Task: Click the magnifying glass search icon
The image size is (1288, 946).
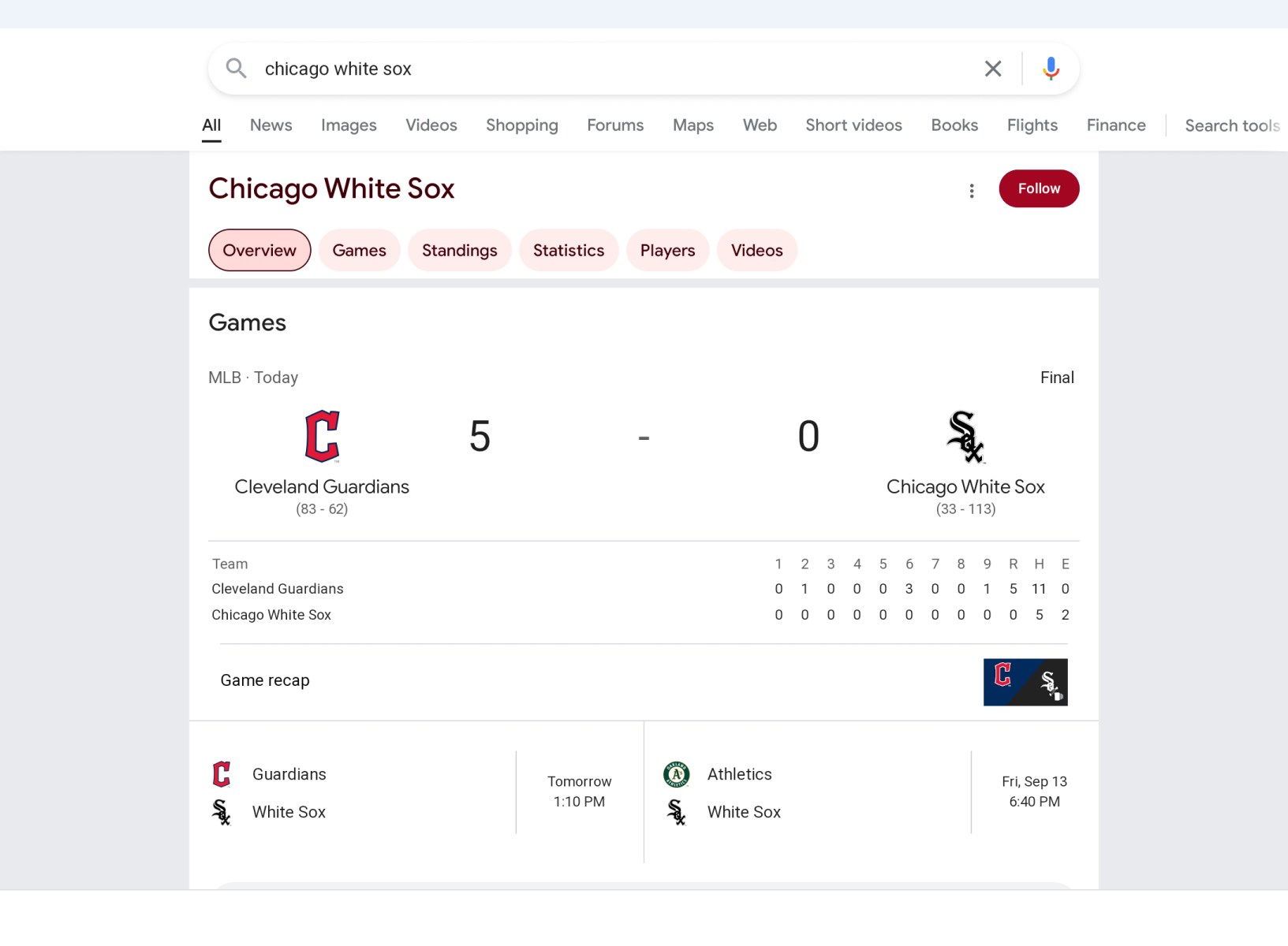Action: [236, 69]
